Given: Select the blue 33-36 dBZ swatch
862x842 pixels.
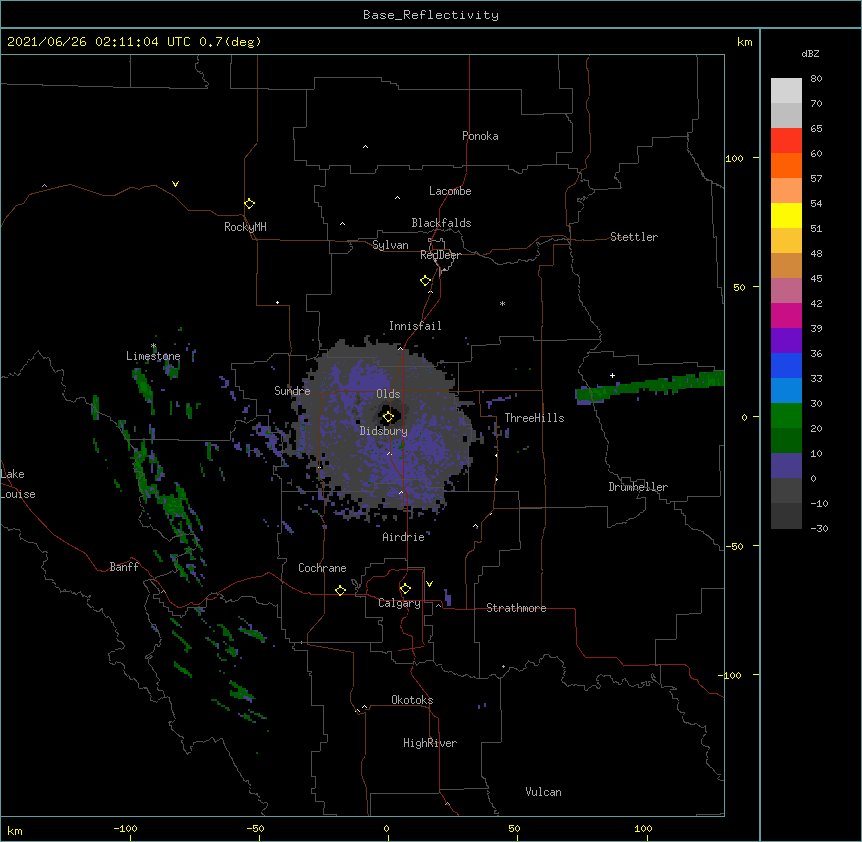Looking at the screenshot, I should (x=786, y=365).
